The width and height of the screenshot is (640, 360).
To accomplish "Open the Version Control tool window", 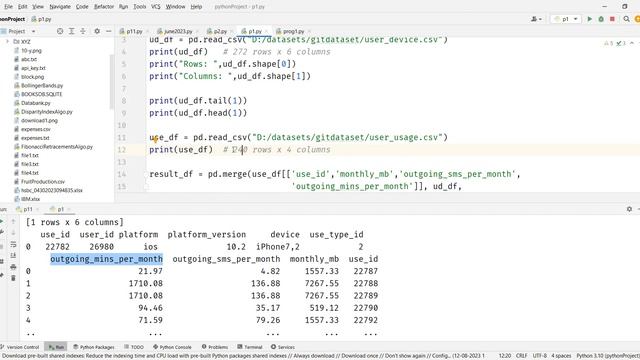I will coord(20,347).
